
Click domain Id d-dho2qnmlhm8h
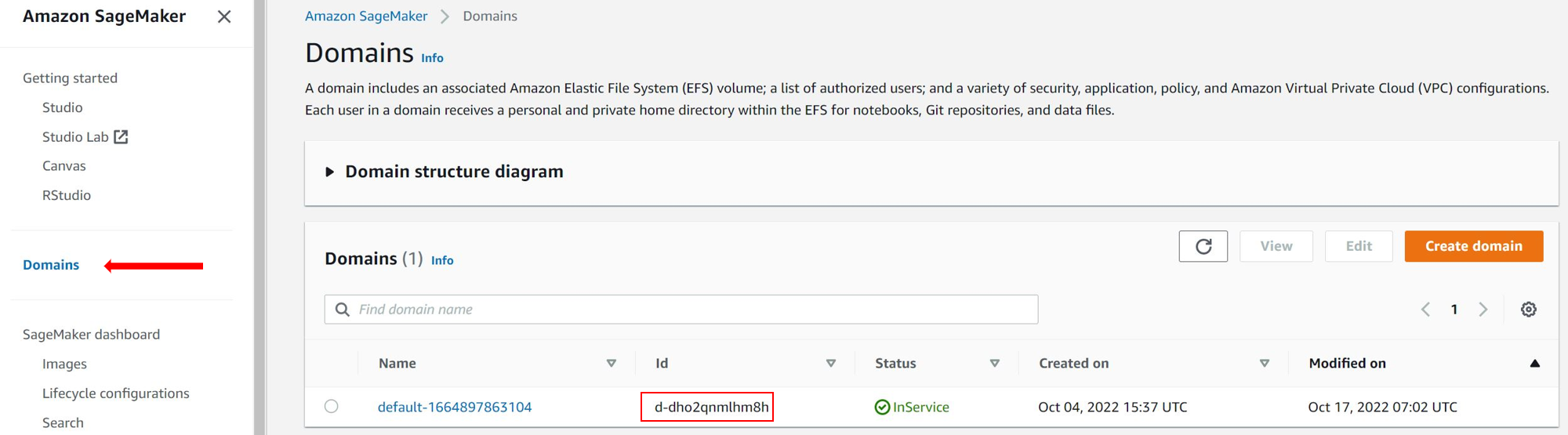pos(712,407)
